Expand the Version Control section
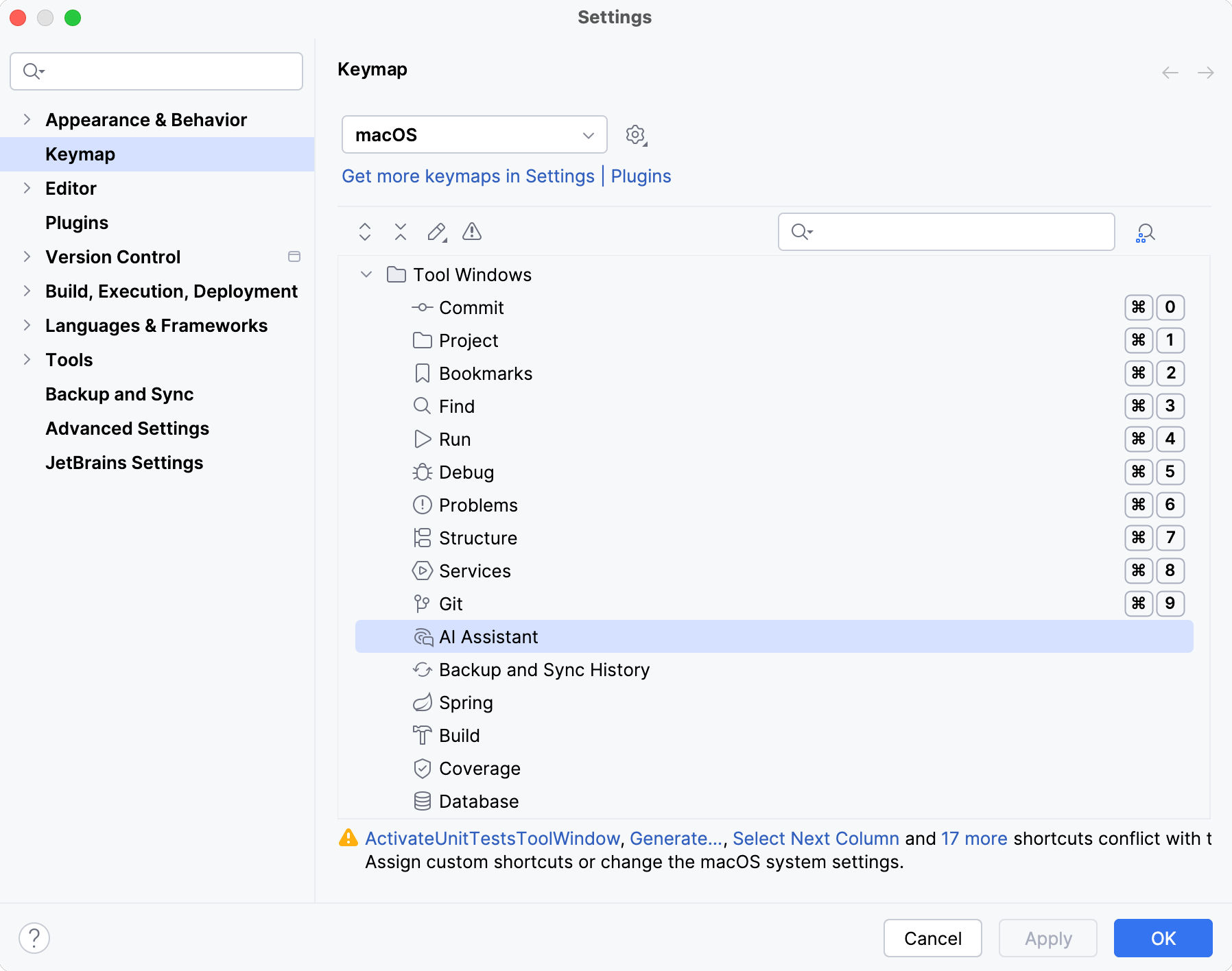1232x971 pixels. click(27, 256)
